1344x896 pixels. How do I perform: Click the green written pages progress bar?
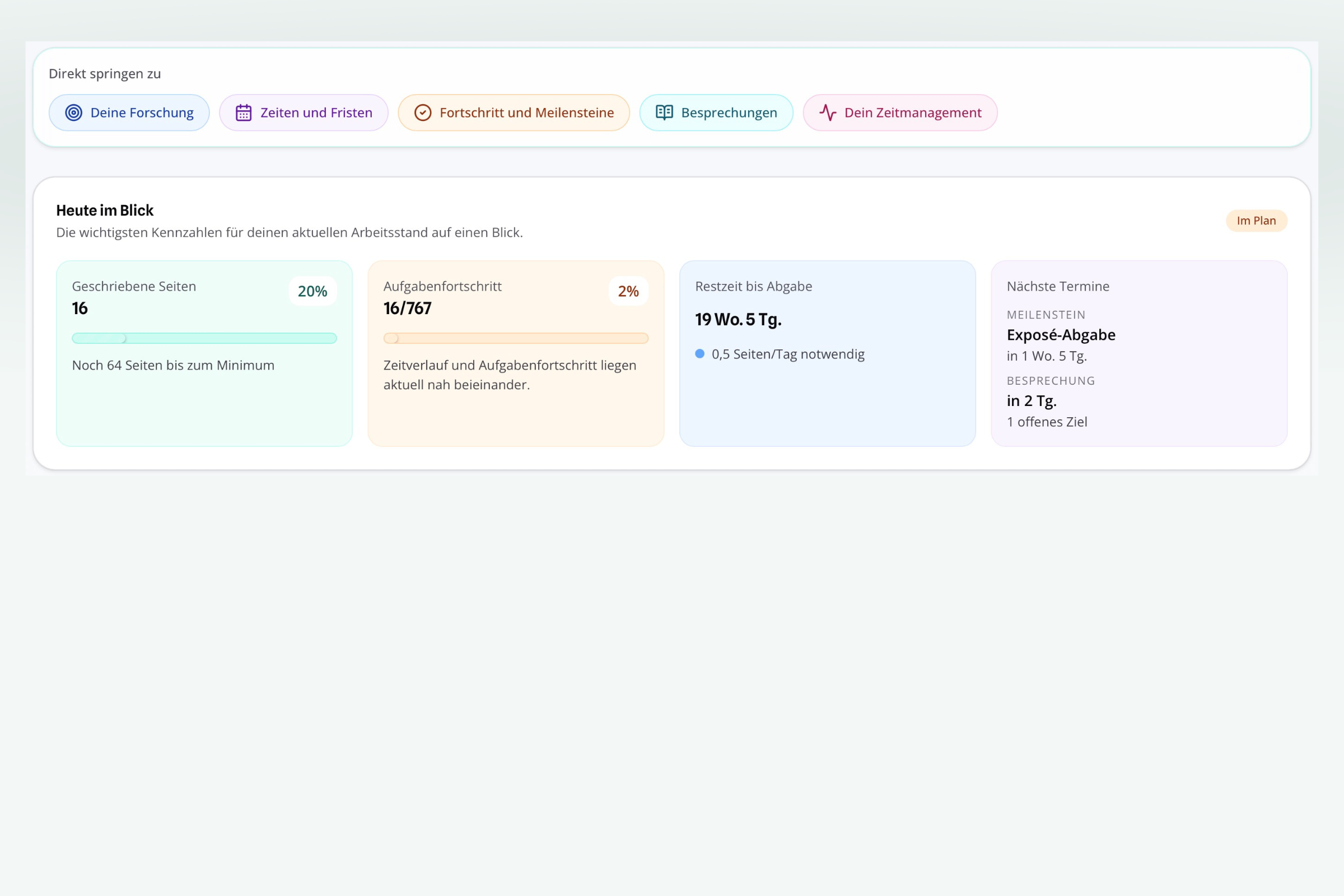point(204,338)
